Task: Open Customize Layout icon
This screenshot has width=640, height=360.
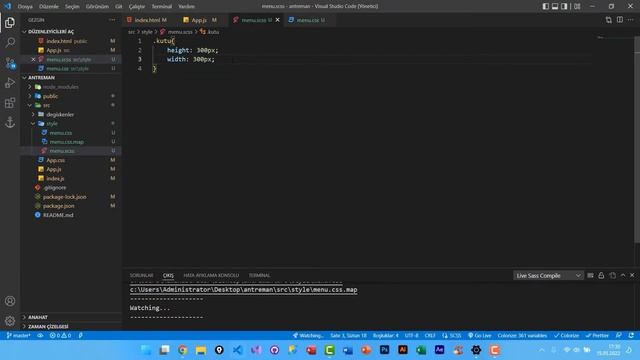Action: (577, 6)
